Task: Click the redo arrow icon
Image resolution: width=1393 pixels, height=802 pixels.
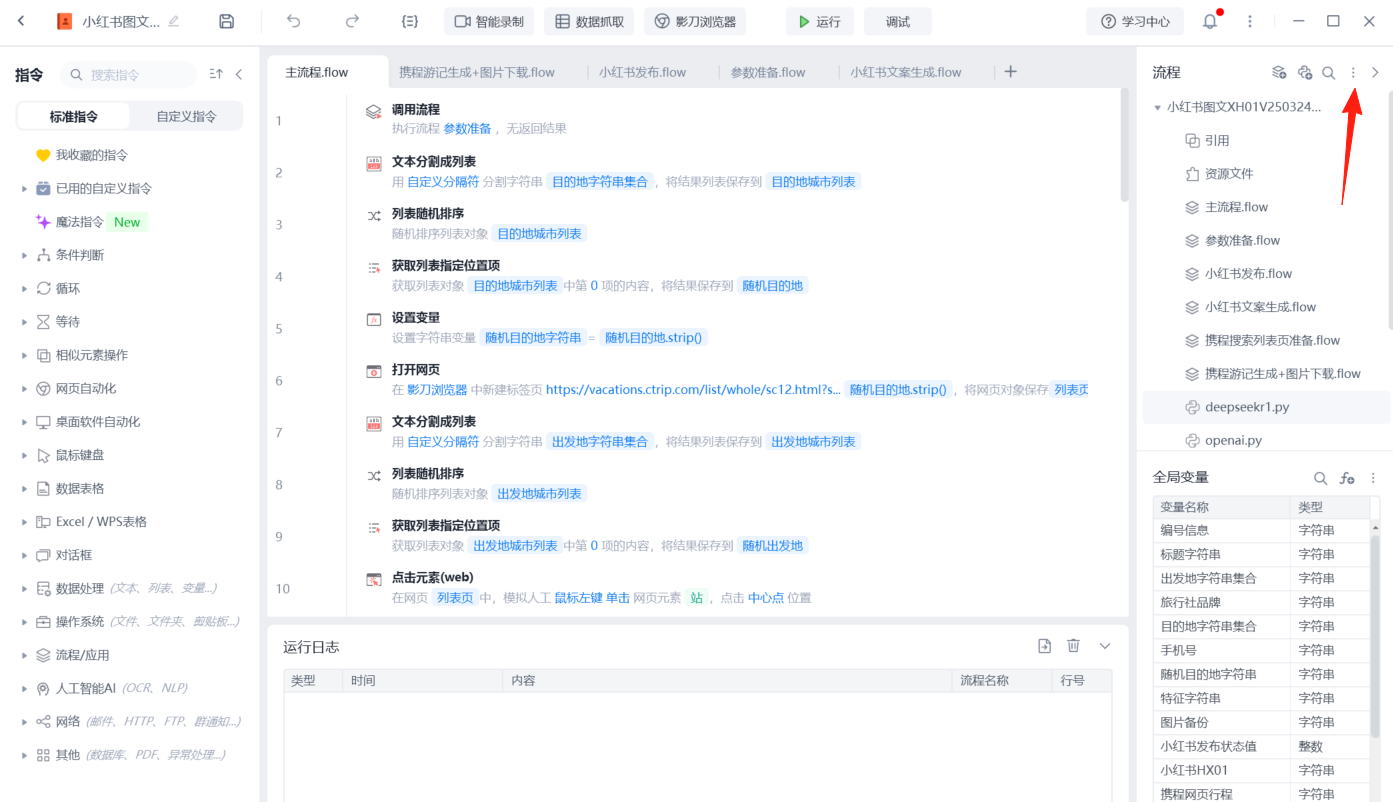Action: tap(352, 21)
